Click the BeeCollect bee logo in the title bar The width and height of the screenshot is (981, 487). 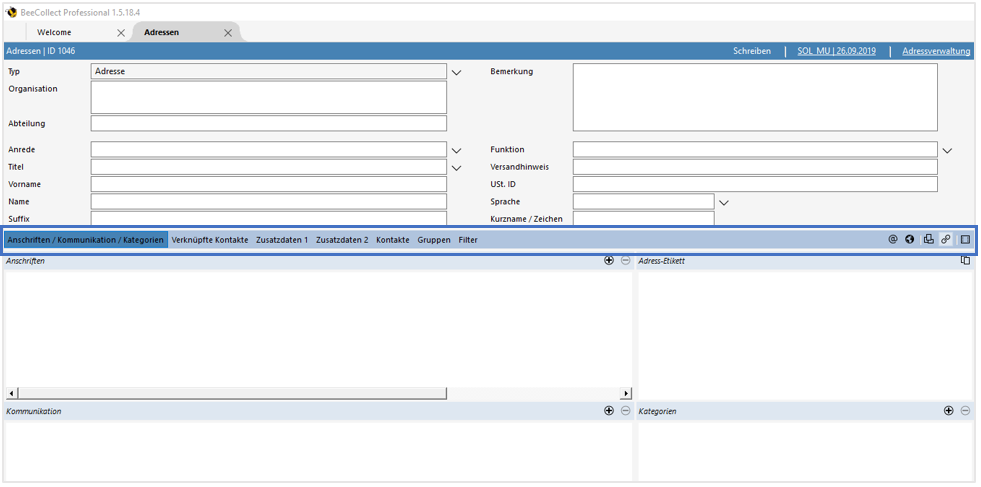coord(11,13)
